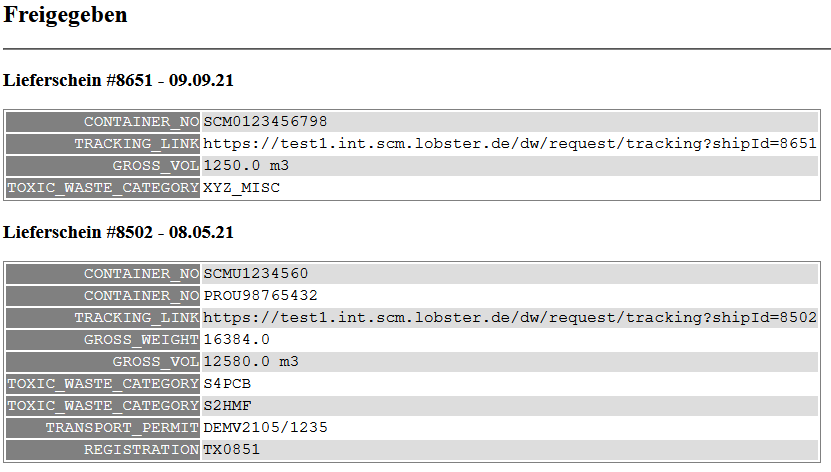This screenshot has width=831, height=472.
Task: Select the gross weight value 16384.0
Action: (x=237, y=340)
